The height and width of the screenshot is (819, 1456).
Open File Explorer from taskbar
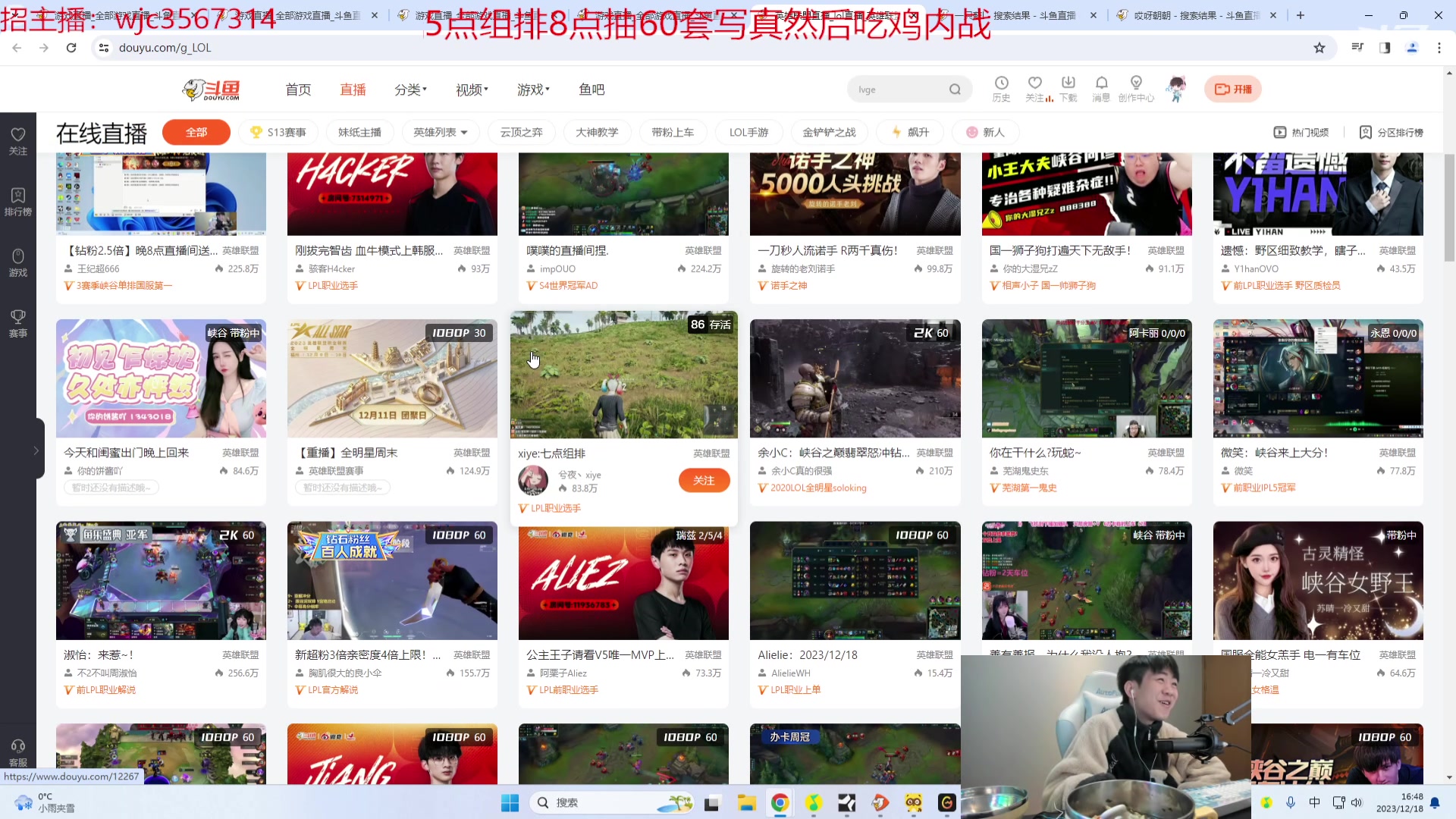coord(746,802)
